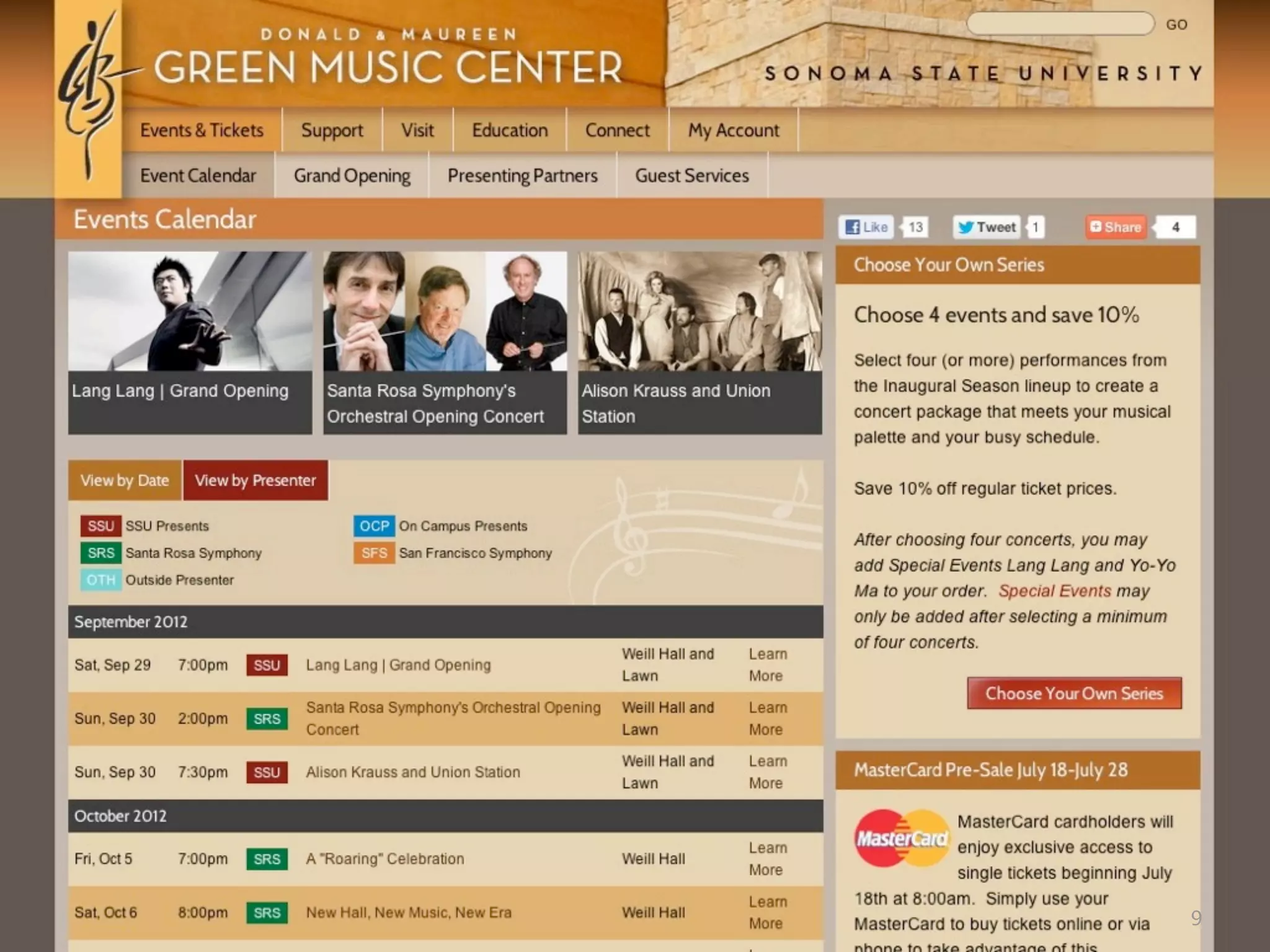Open the Special Events red link
Image resolution: width=1270 pixels, height=952 pixels.
(x=1054, y=591)
